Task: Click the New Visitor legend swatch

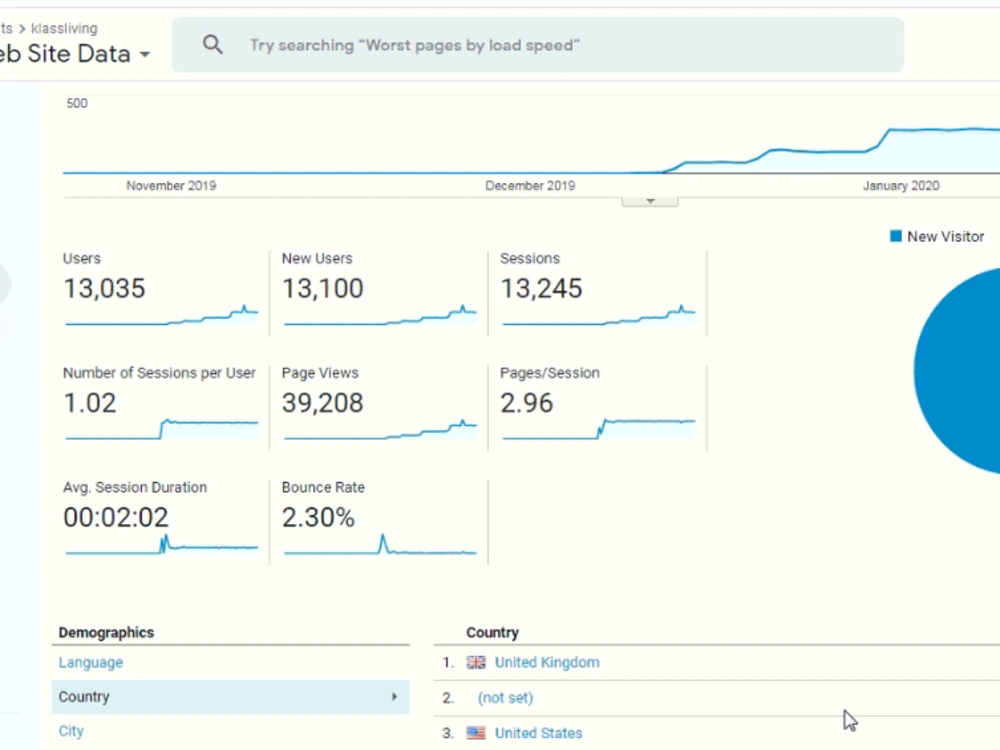Action: tap(895, 237)
